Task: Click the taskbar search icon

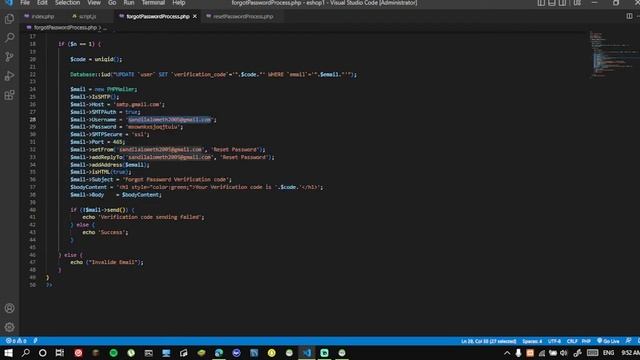Action: pyautogui.click(x=25, y=353)
